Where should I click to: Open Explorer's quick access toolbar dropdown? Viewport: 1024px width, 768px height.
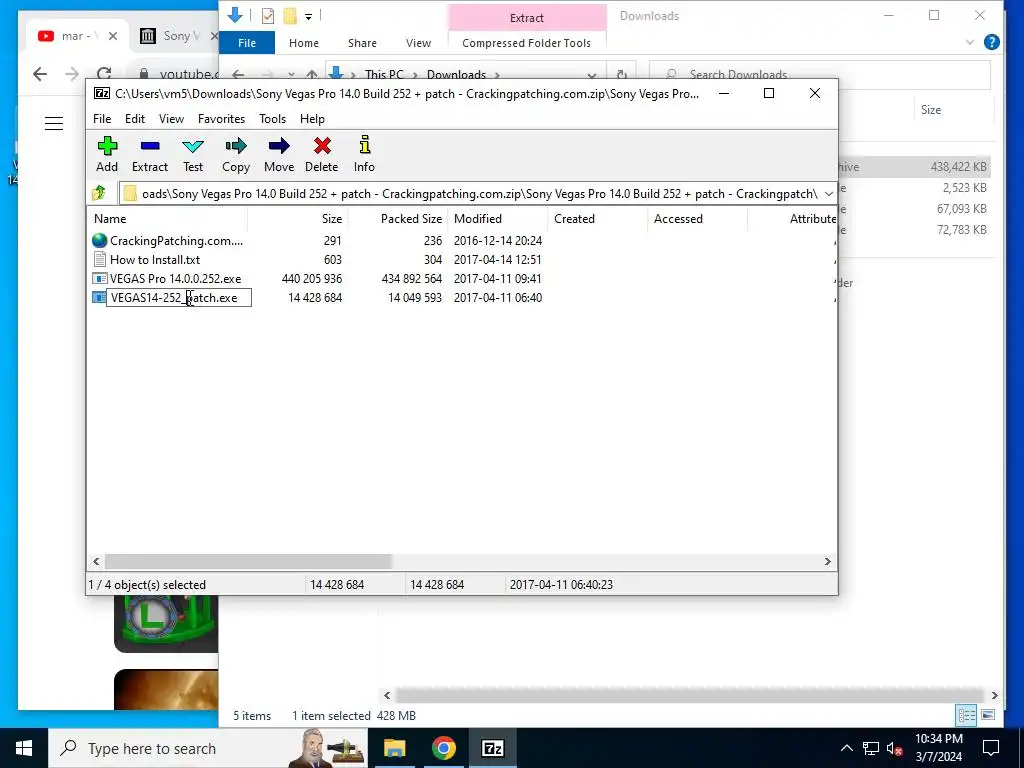308,16
